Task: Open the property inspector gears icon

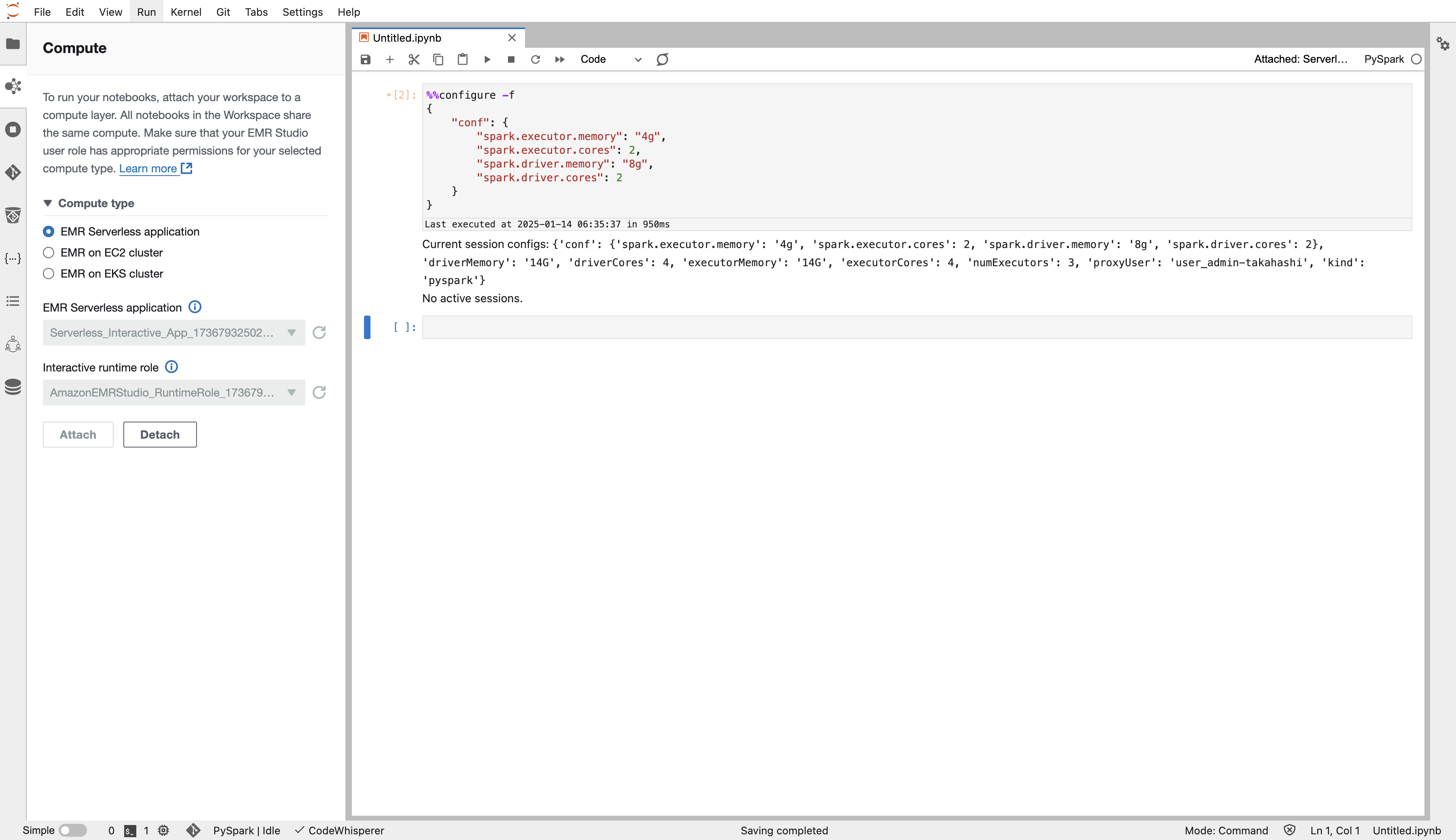Action: 1443,44
